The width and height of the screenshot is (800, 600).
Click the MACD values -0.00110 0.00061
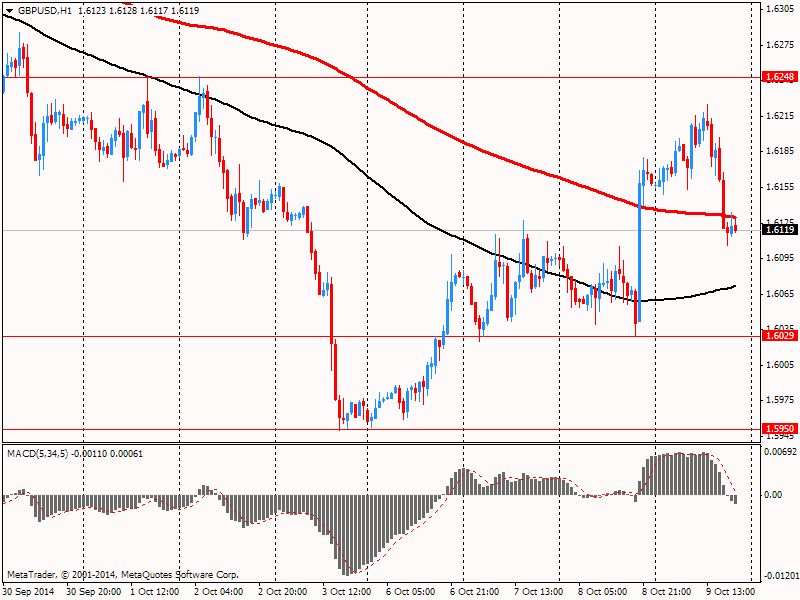coord(107,454)
